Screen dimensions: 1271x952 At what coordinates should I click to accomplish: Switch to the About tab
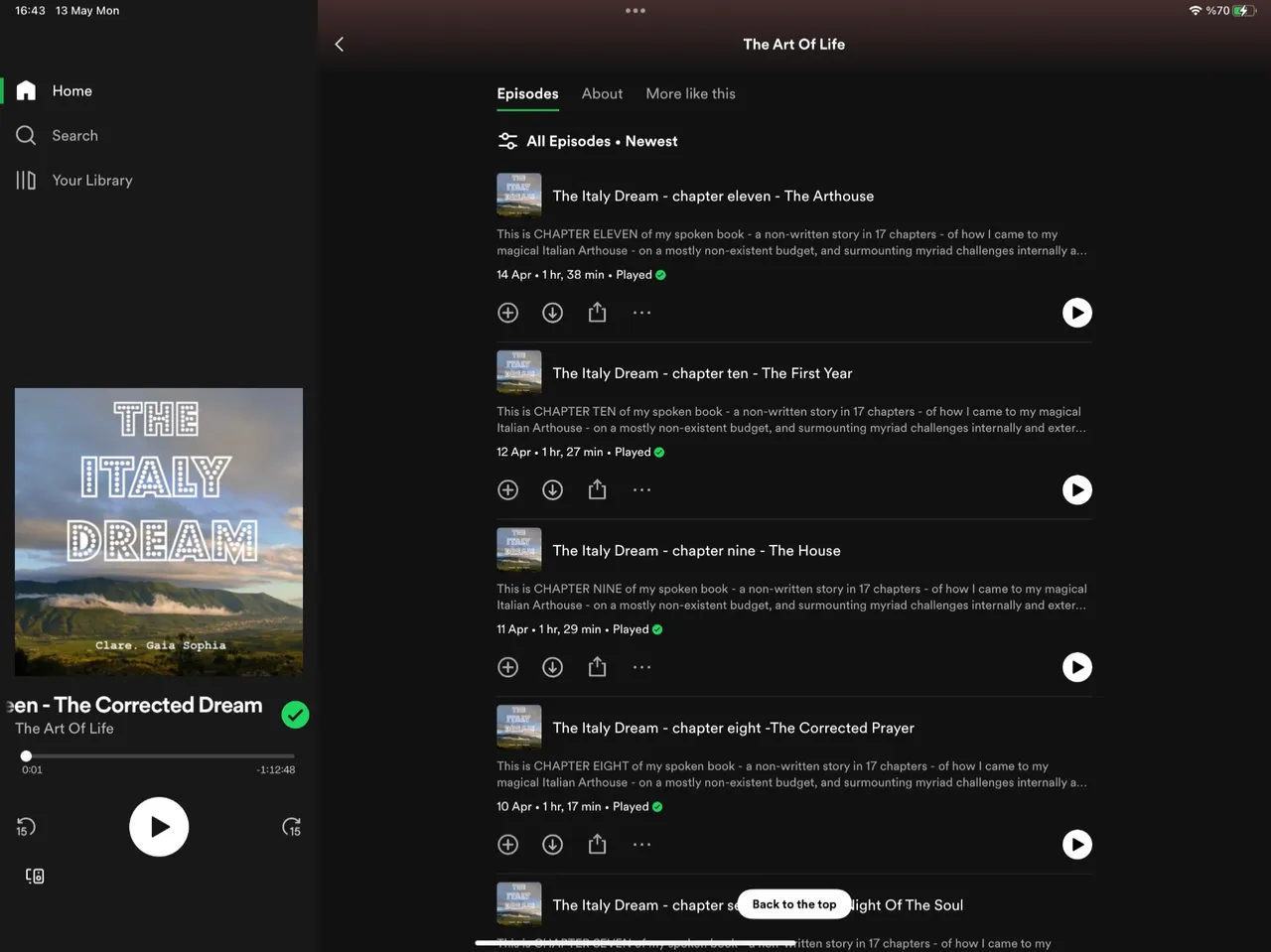tap(602, 93)
